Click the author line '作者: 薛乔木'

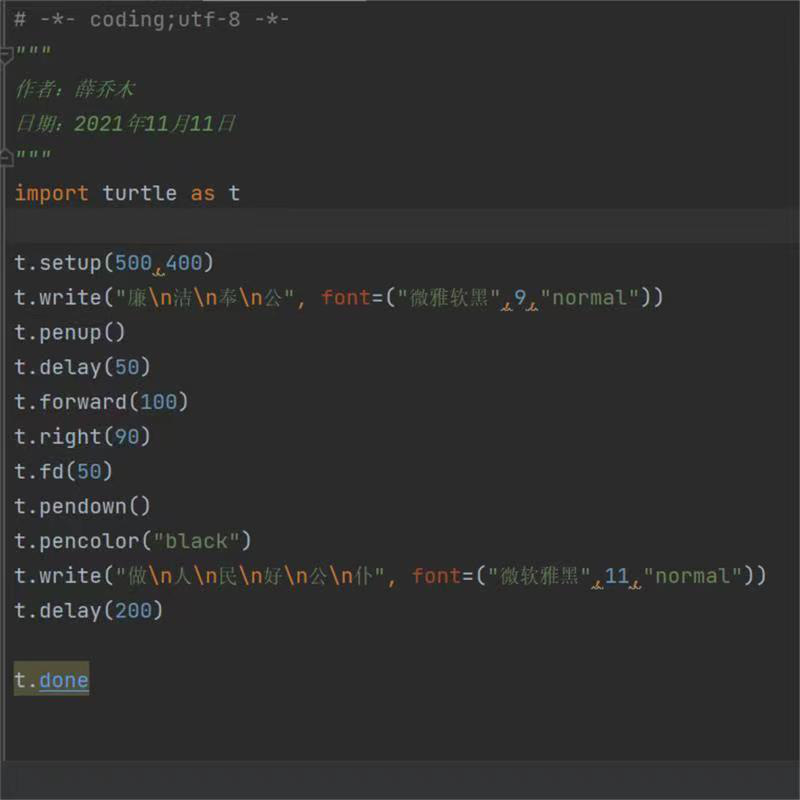pyautogui.click(x=75, y=89)
